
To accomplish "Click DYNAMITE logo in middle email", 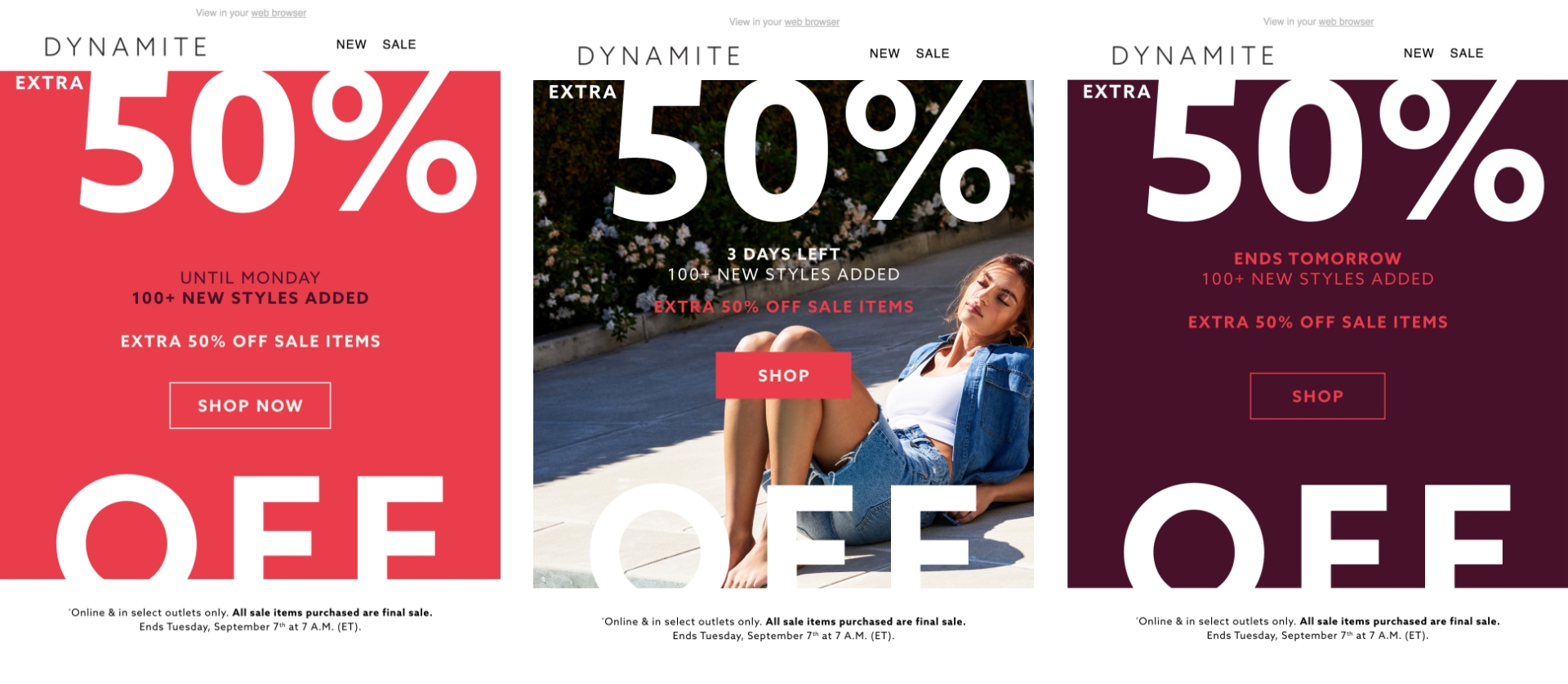I will coord(659,56).
